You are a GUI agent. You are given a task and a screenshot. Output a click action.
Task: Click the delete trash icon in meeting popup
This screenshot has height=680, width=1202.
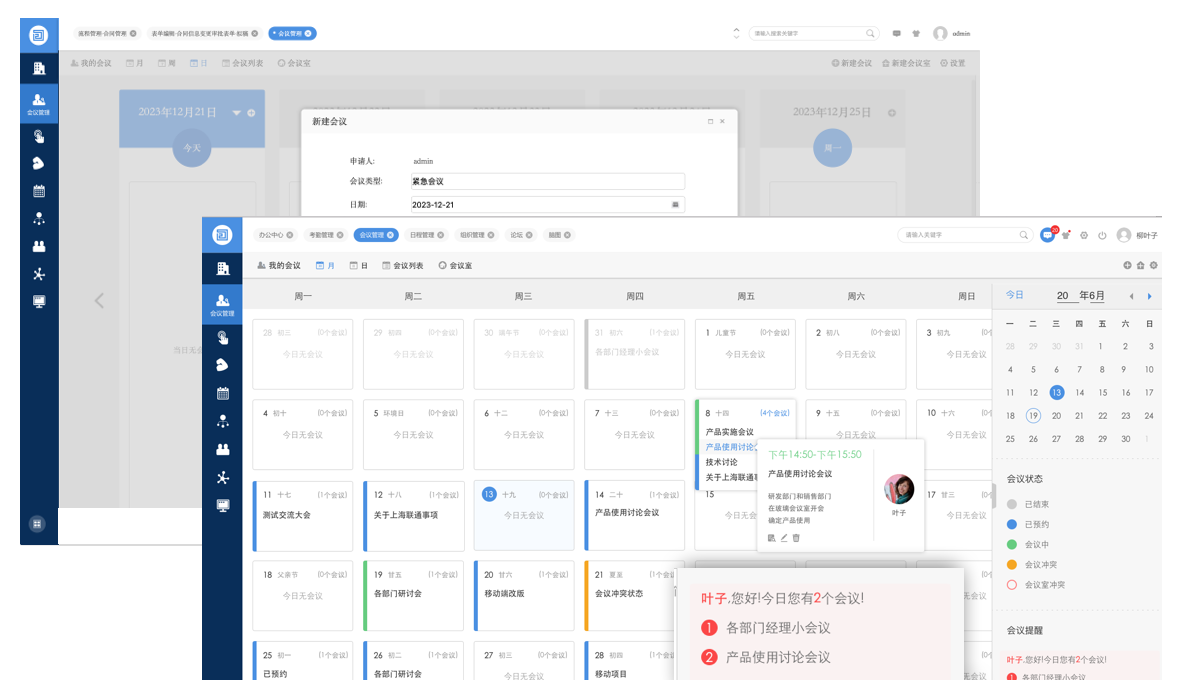coord(797,538)
